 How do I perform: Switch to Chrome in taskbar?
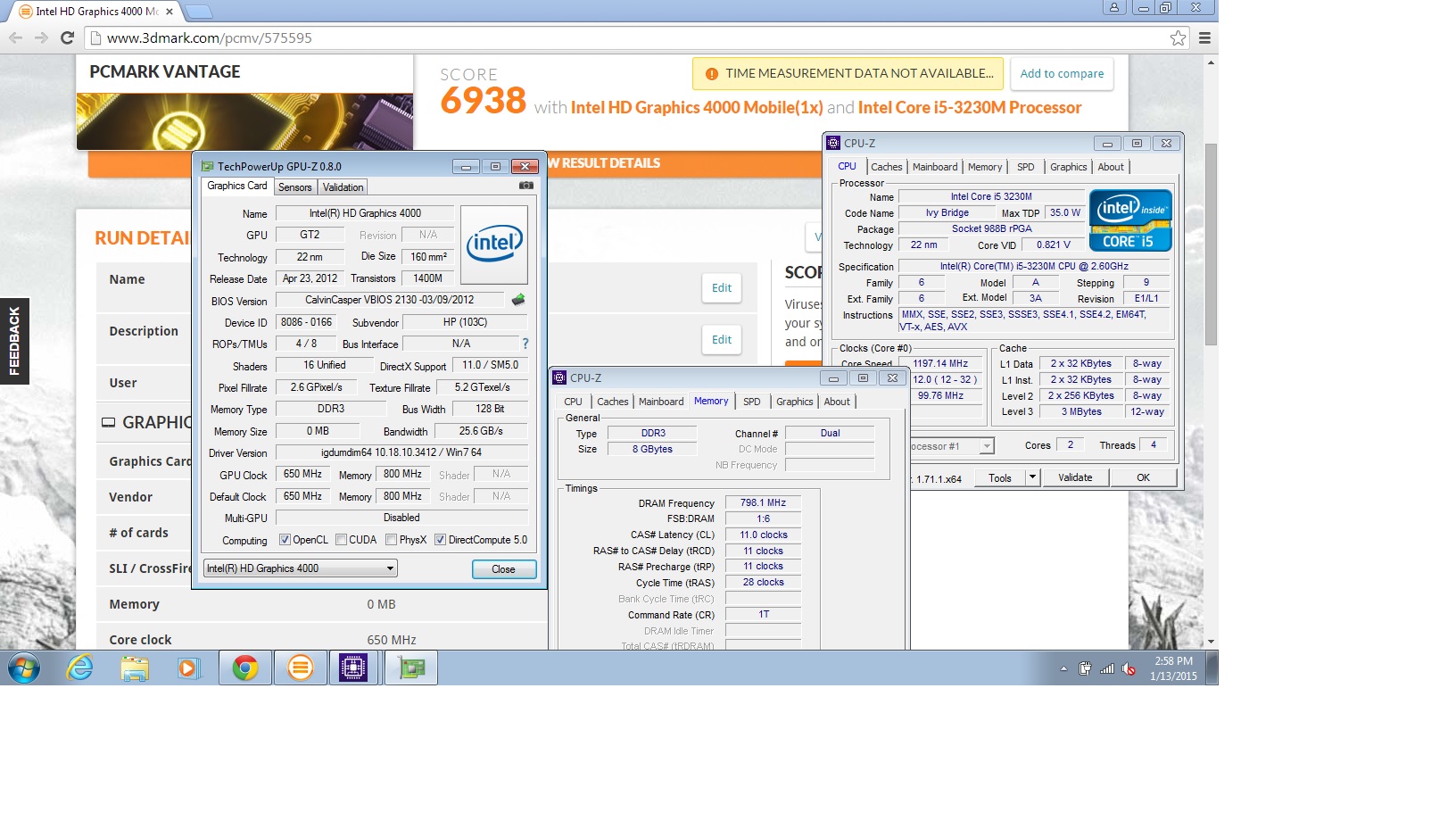click(x=245, y=668)
